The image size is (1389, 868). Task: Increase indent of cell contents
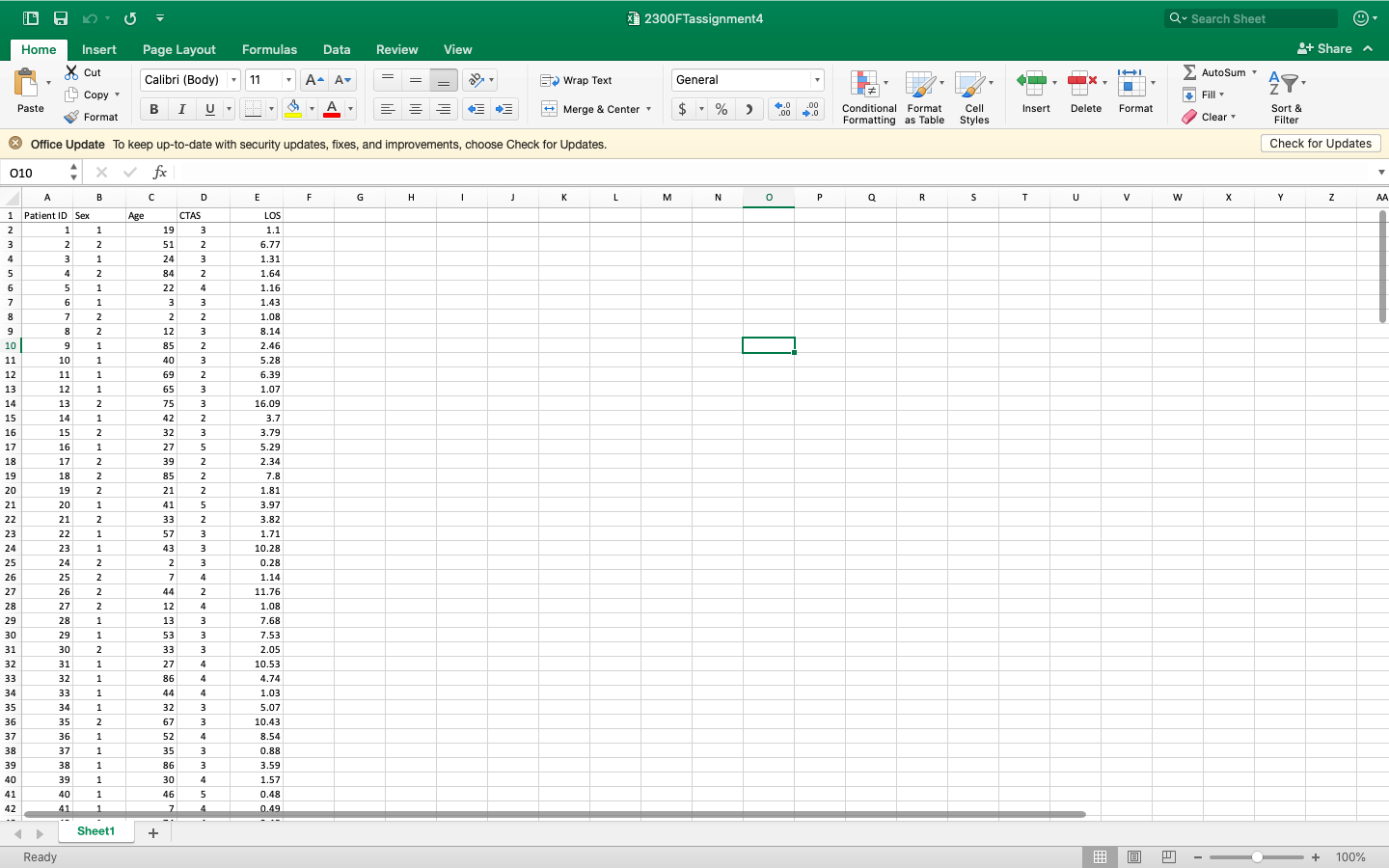click(x=504, y=109)
